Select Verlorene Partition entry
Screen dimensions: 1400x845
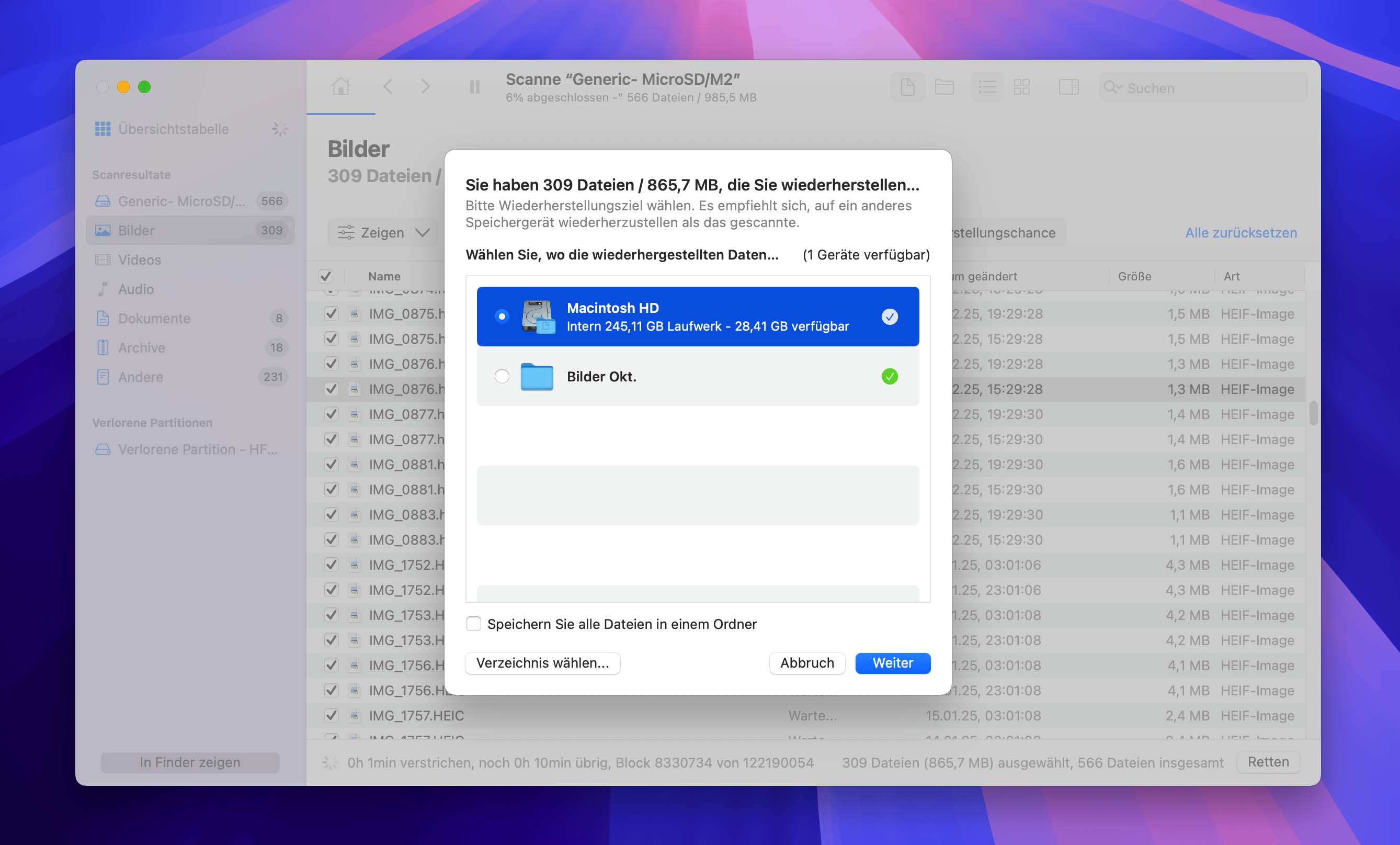[190, 449]
